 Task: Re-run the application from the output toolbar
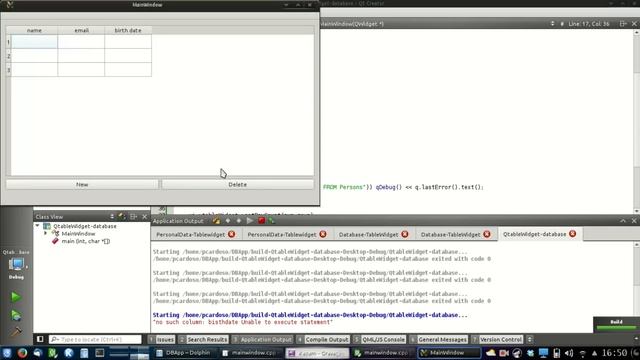click(x=250, y=221)
